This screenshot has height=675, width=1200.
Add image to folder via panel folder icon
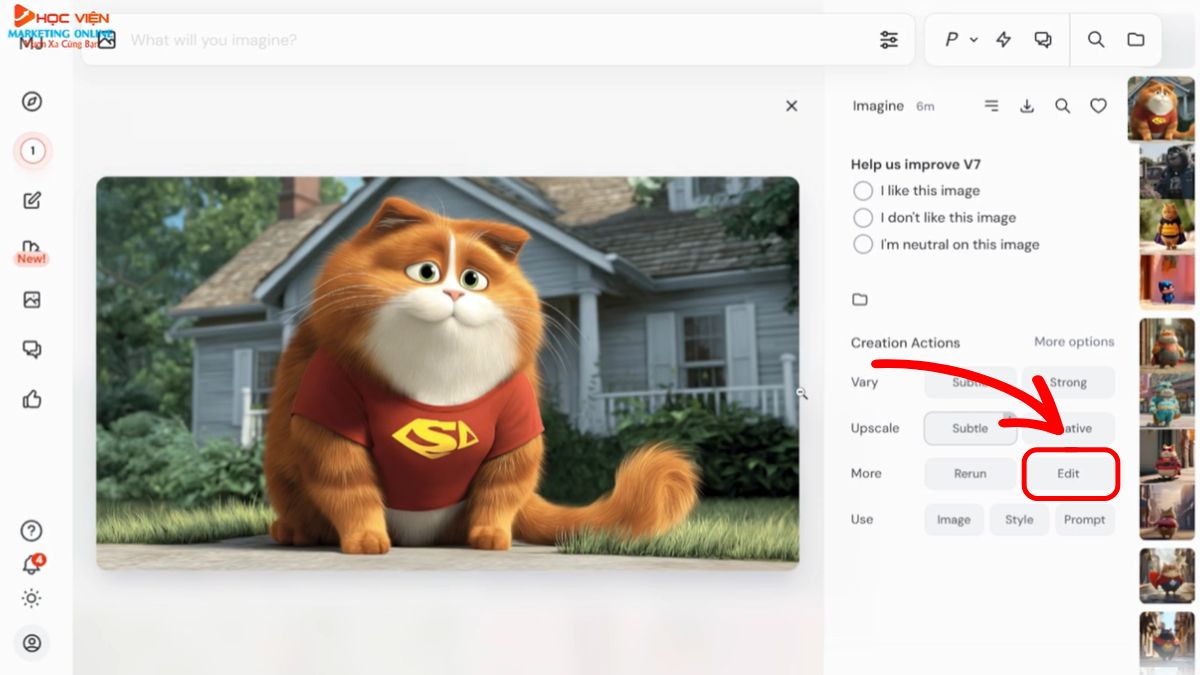pyautogui.click(x=860, y=299)
